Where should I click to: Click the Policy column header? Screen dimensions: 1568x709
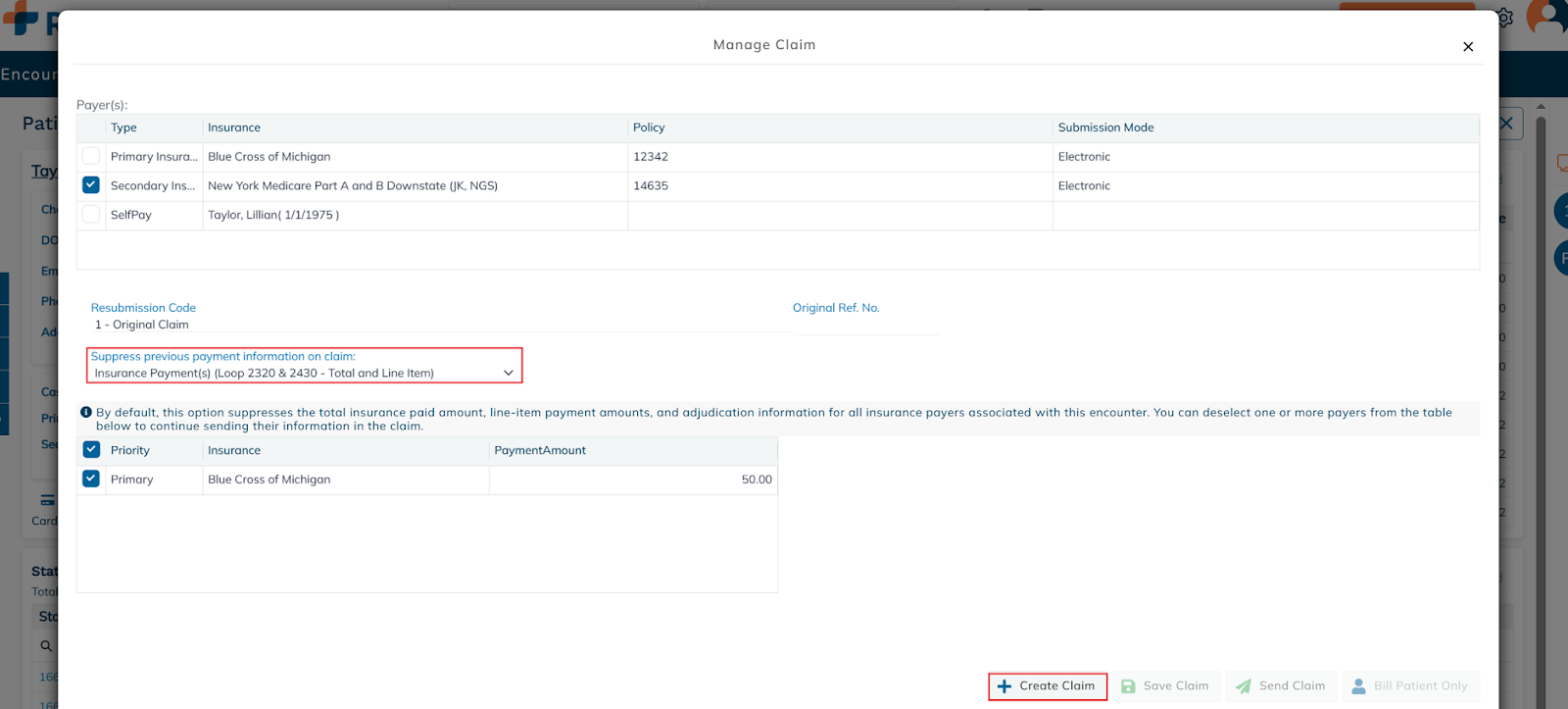click(x=649, y=127)
